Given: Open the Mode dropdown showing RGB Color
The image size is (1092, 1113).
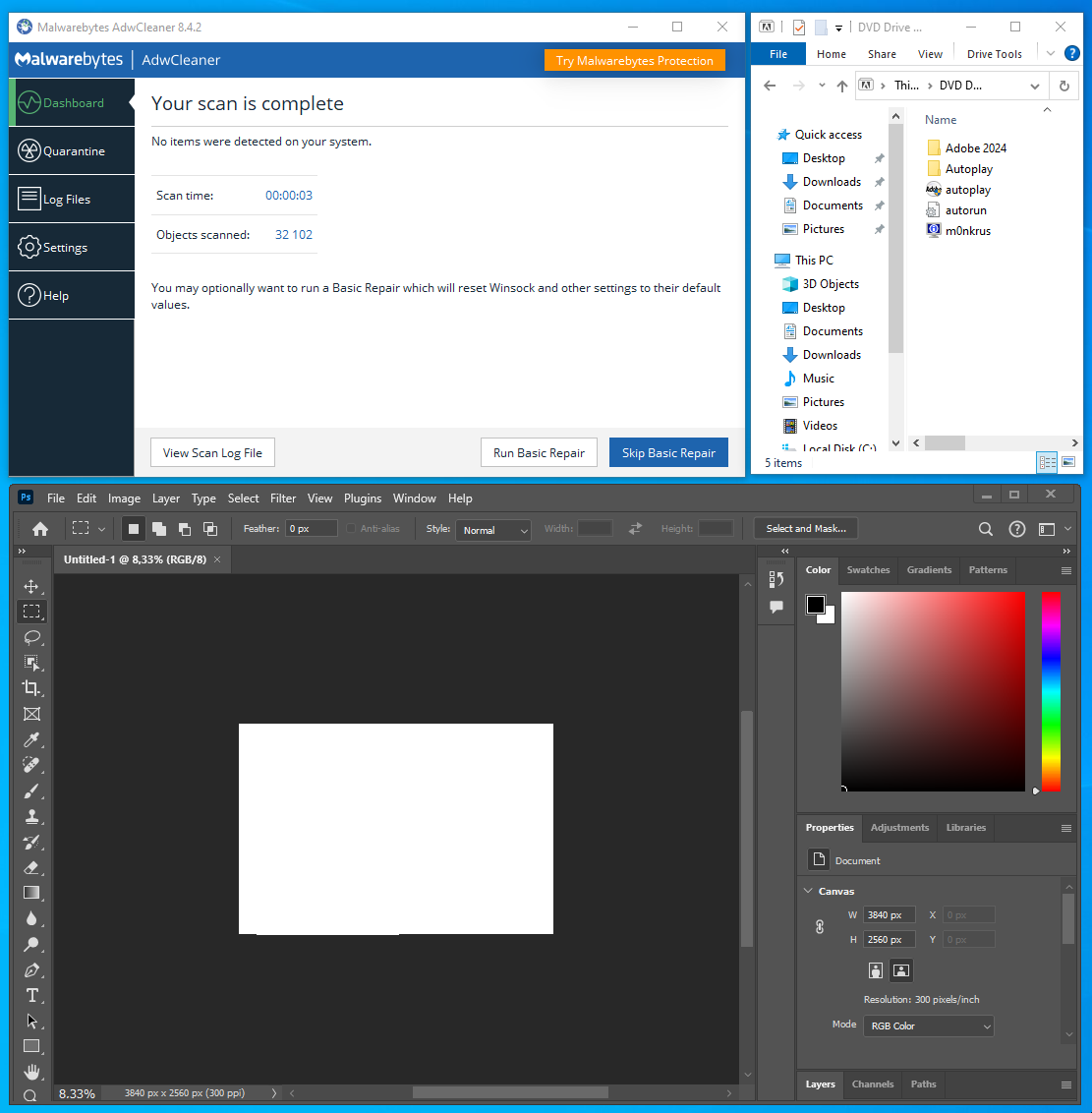Looking at the screenshot, I should [929, 1025].
